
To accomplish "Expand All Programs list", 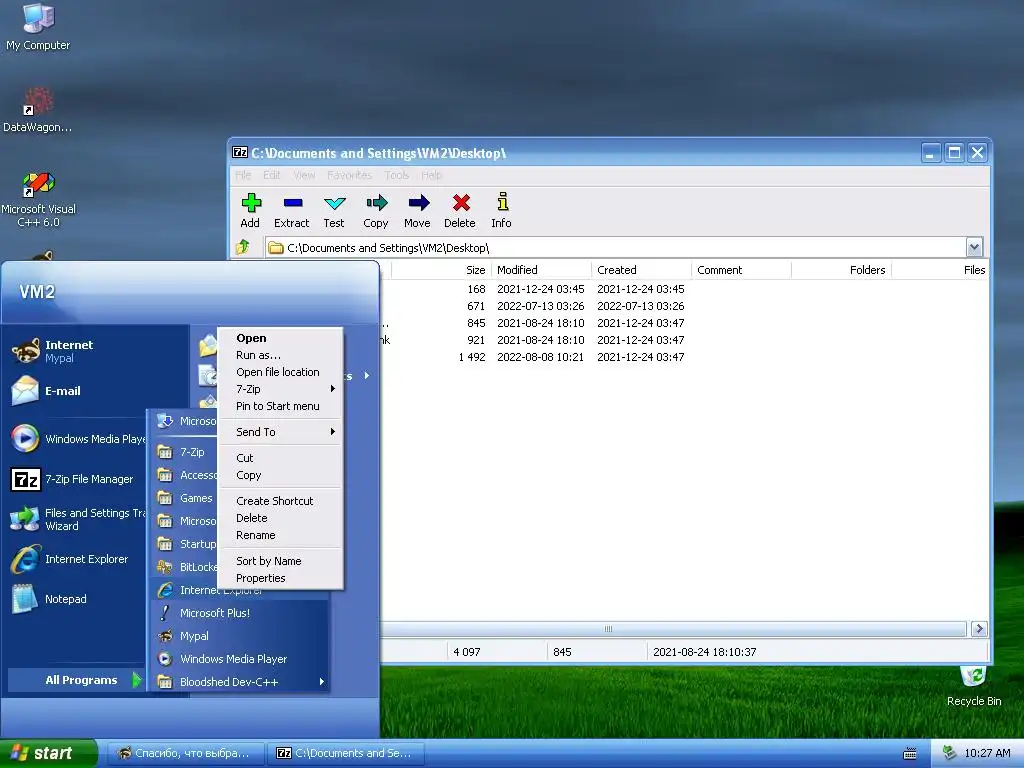I will (75, 680).
